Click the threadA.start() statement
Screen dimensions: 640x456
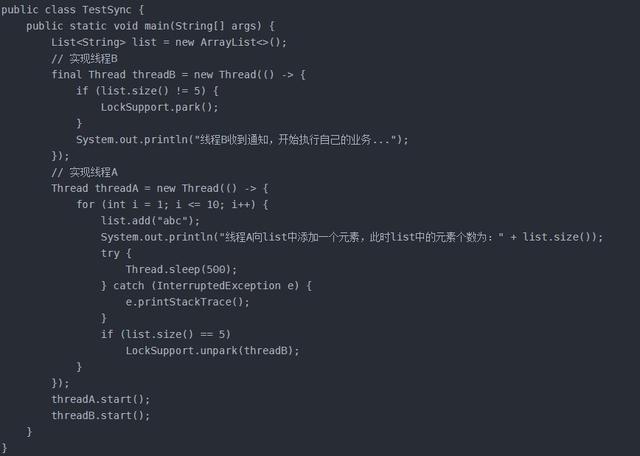pyautogui.click(x=101, y=399)
